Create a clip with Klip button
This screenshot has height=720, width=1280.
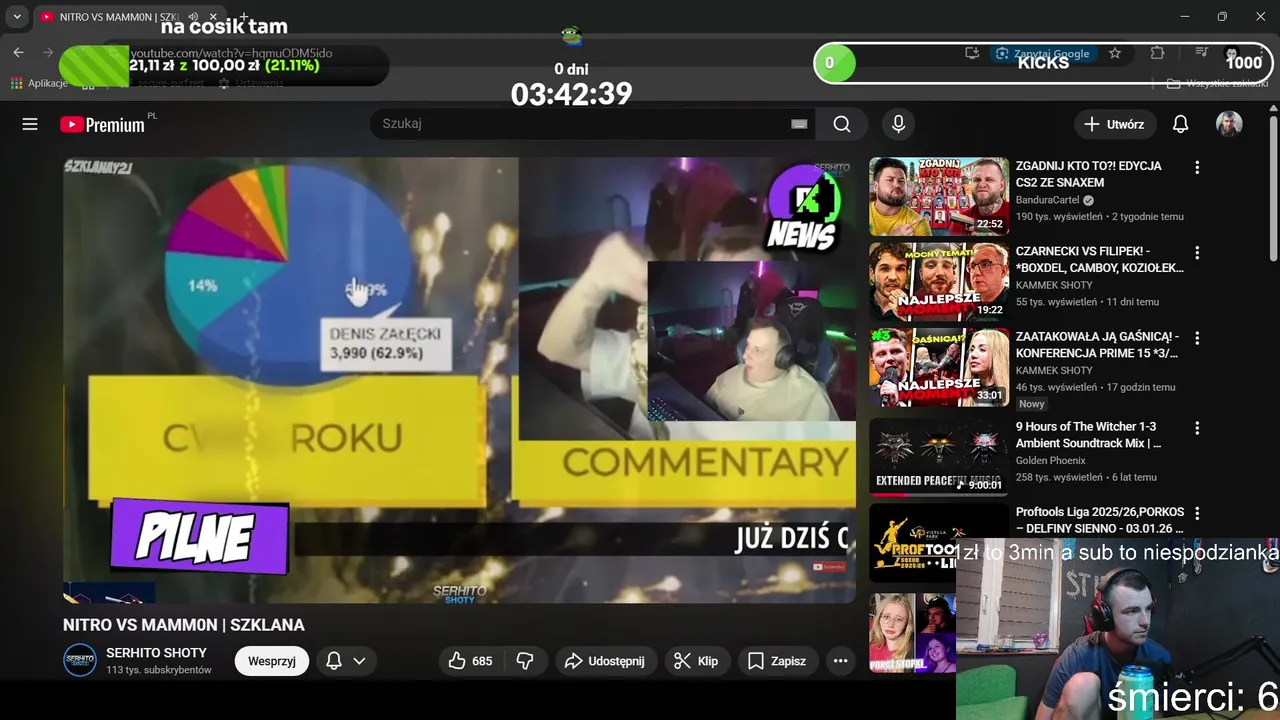(696, 661)
